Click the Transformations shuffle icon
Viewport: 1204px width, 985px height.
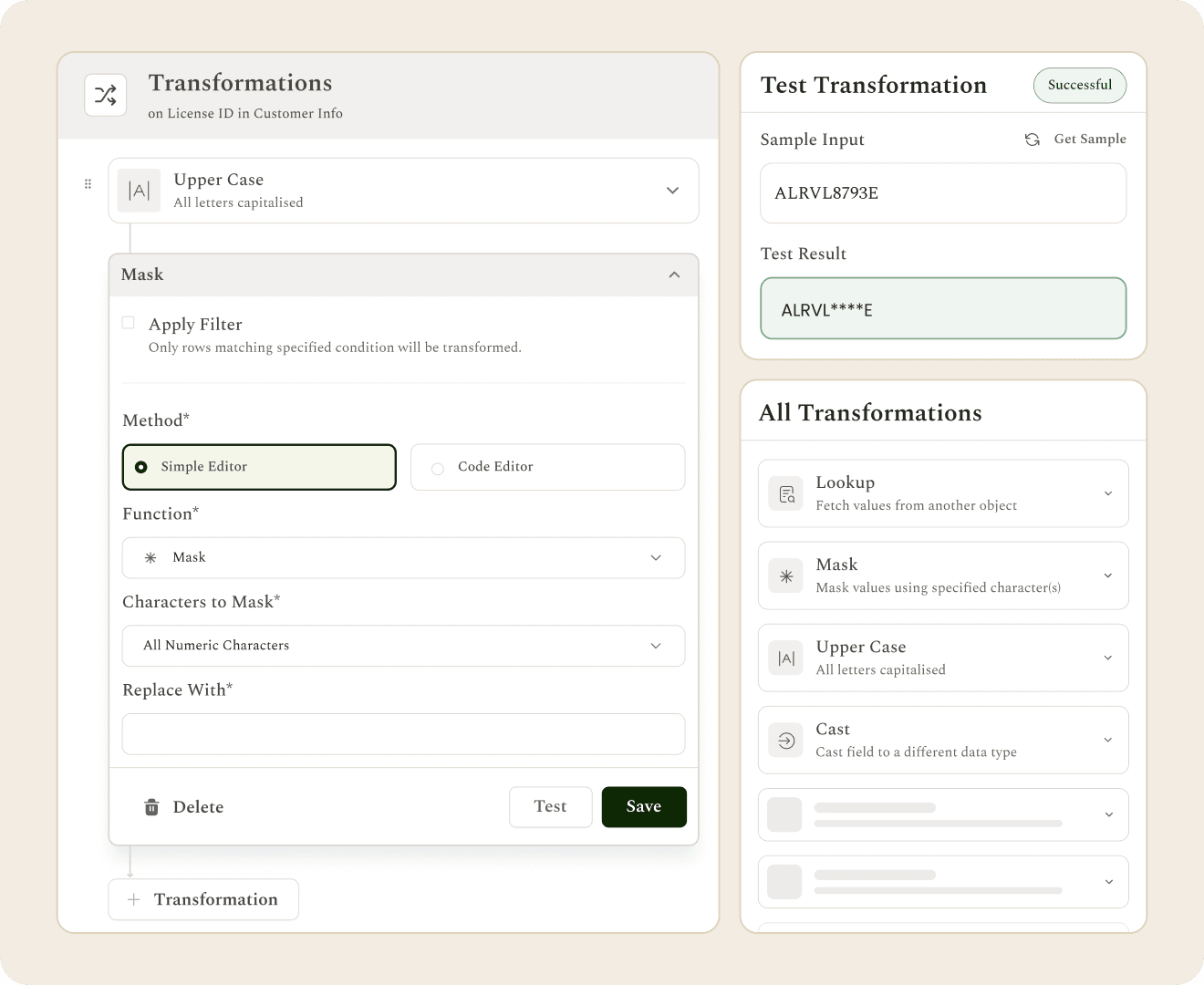105,95
